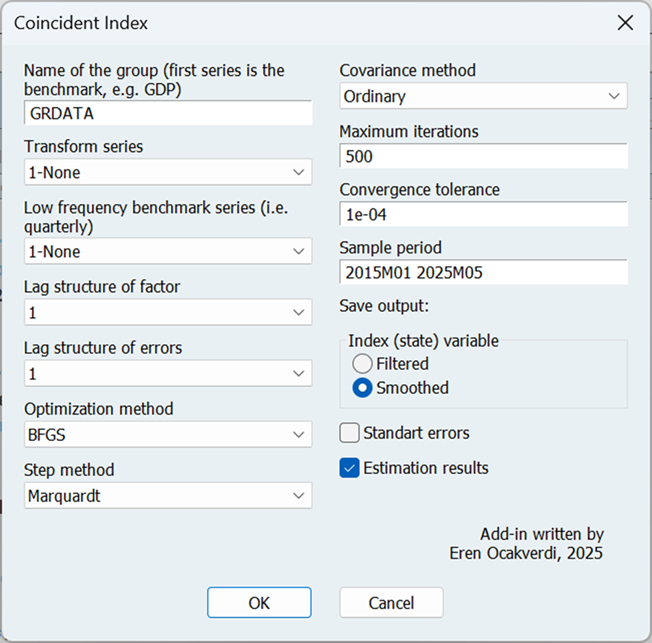Uncheck the Estimation results checkbox

click(349, 468)
